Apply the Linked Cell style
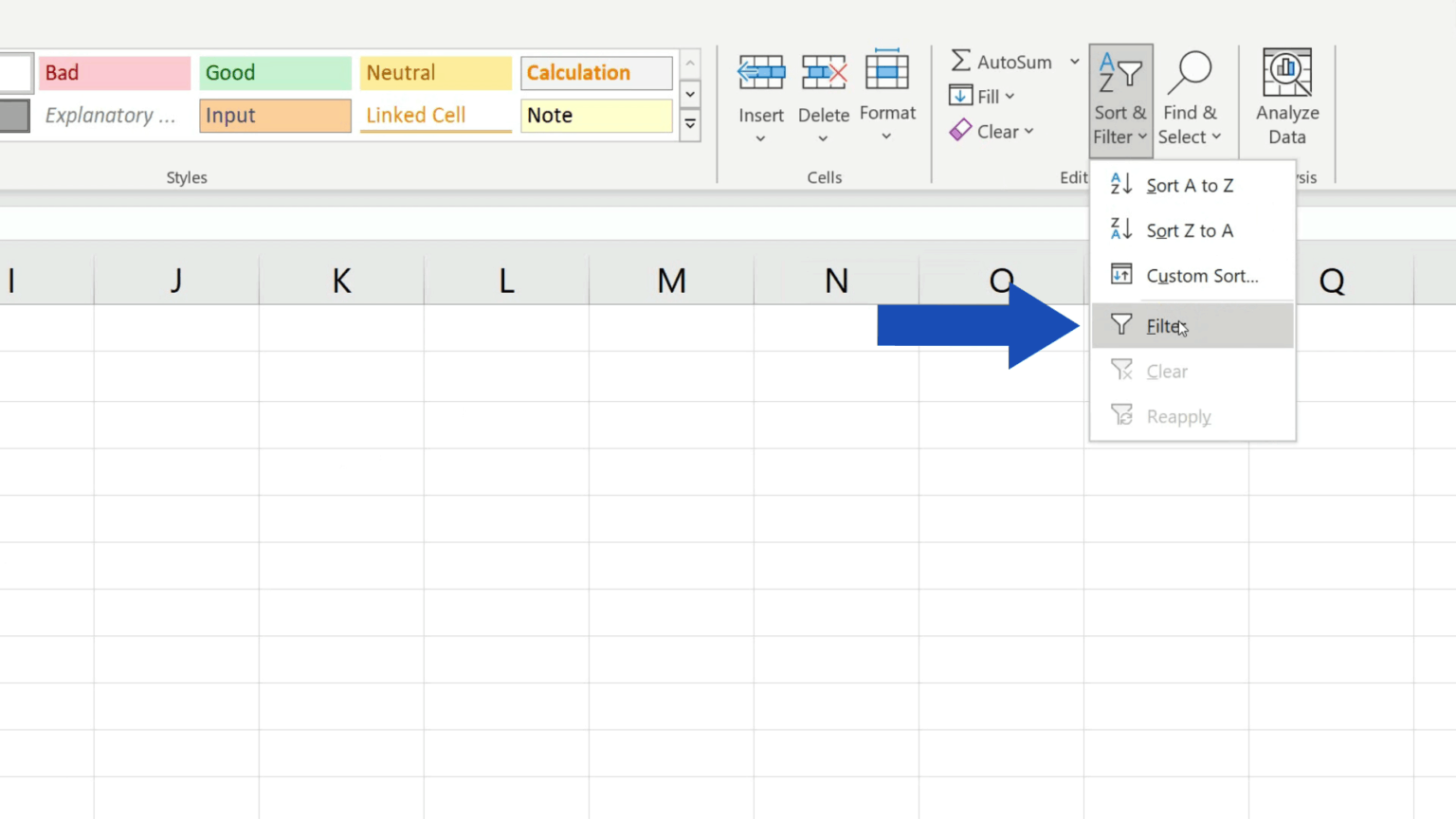1456x819 pixels. [435, 115]
